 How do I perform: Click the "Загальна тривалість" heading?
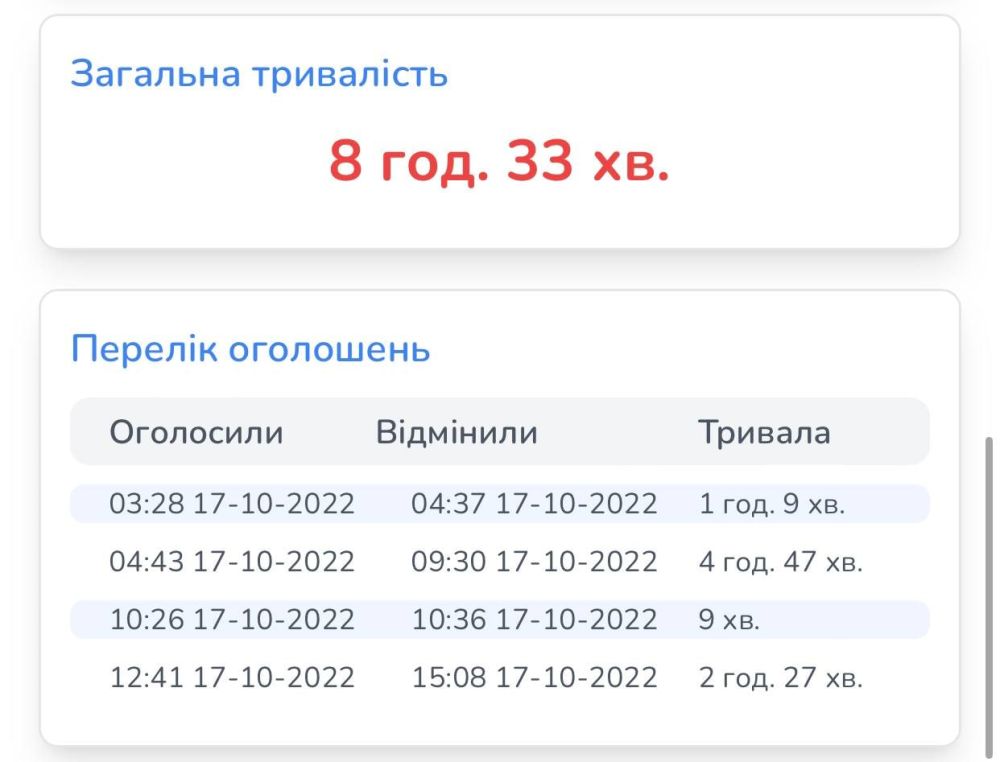pos(258,73)
